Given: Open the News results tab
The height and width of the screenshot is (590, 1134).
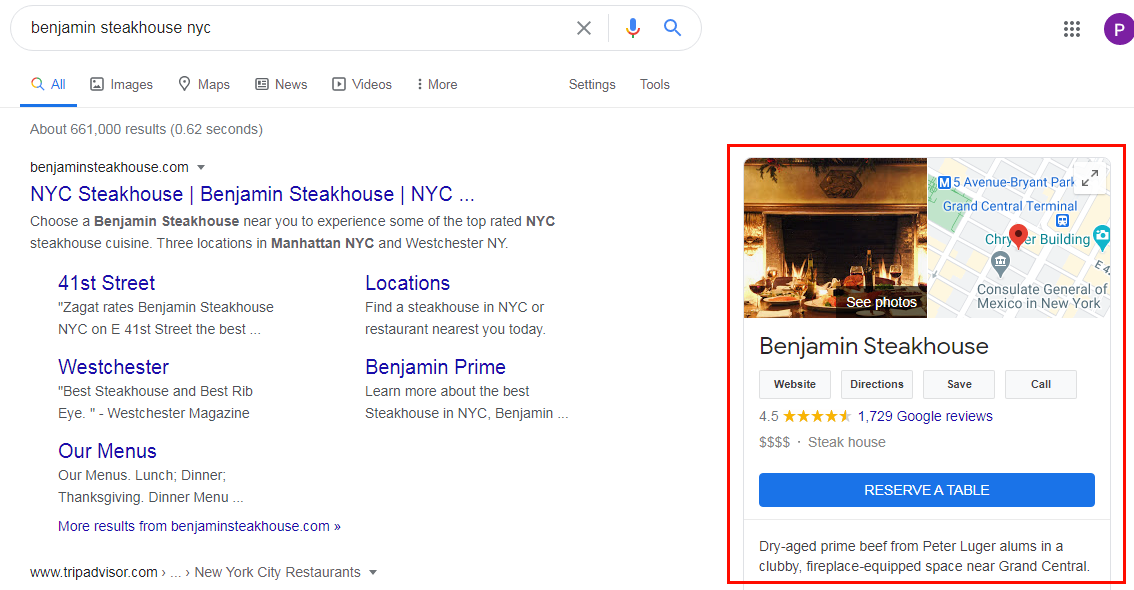Looking at the screenshot, I should [281, 85].
